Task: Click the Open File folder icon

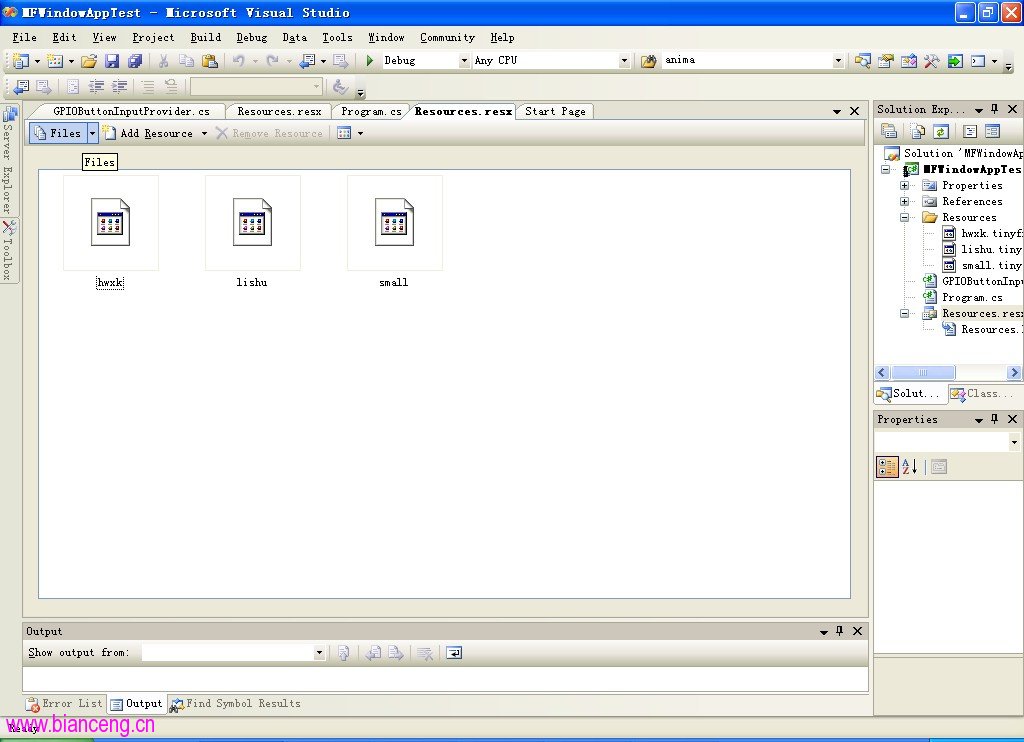Action: pyautogui.click(x=89, y=61)
